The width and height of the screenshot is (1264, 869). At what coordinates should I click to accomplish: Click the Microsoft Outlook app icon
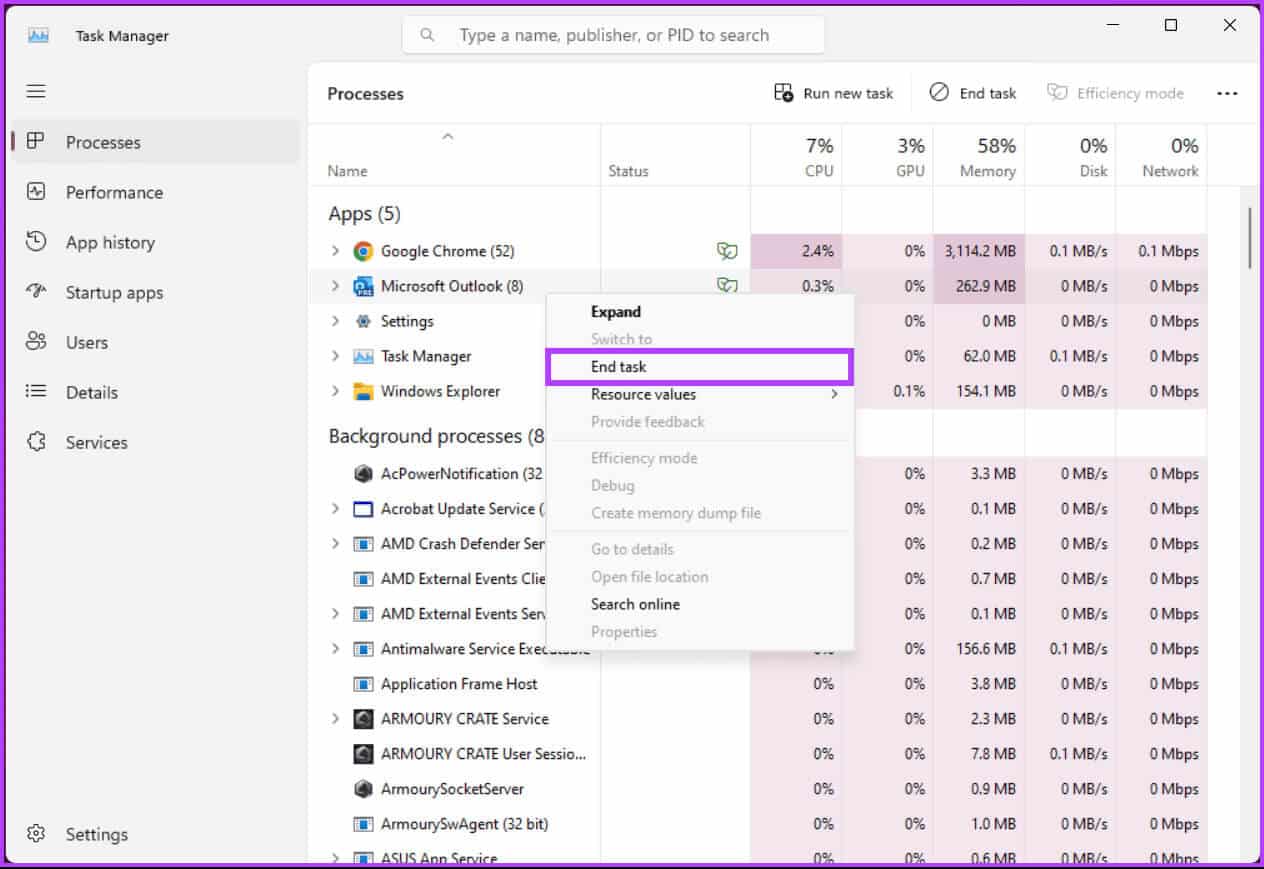click(363, 286)
